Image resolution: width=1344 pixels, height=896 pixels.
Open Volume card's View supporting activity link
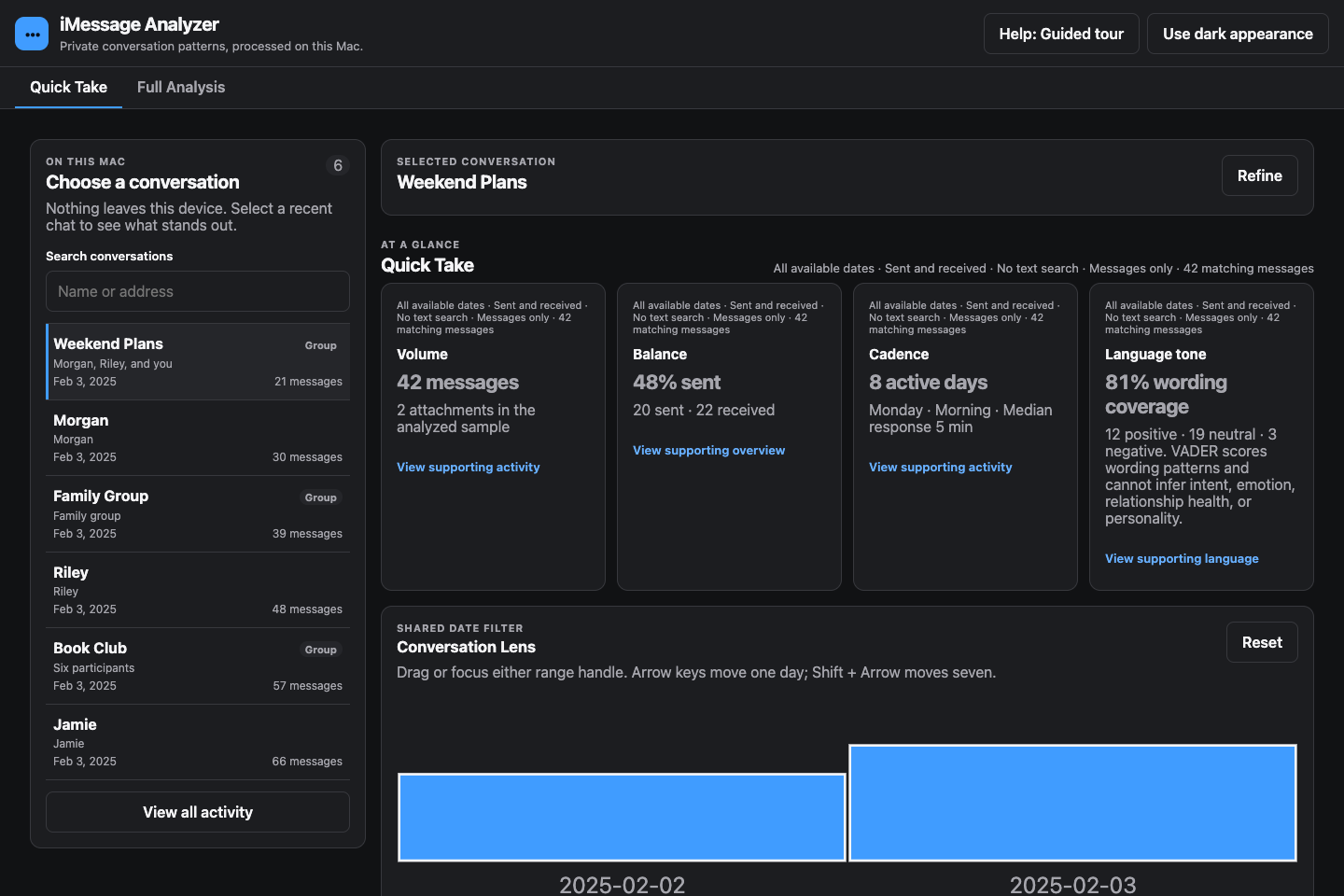point(469,467)
